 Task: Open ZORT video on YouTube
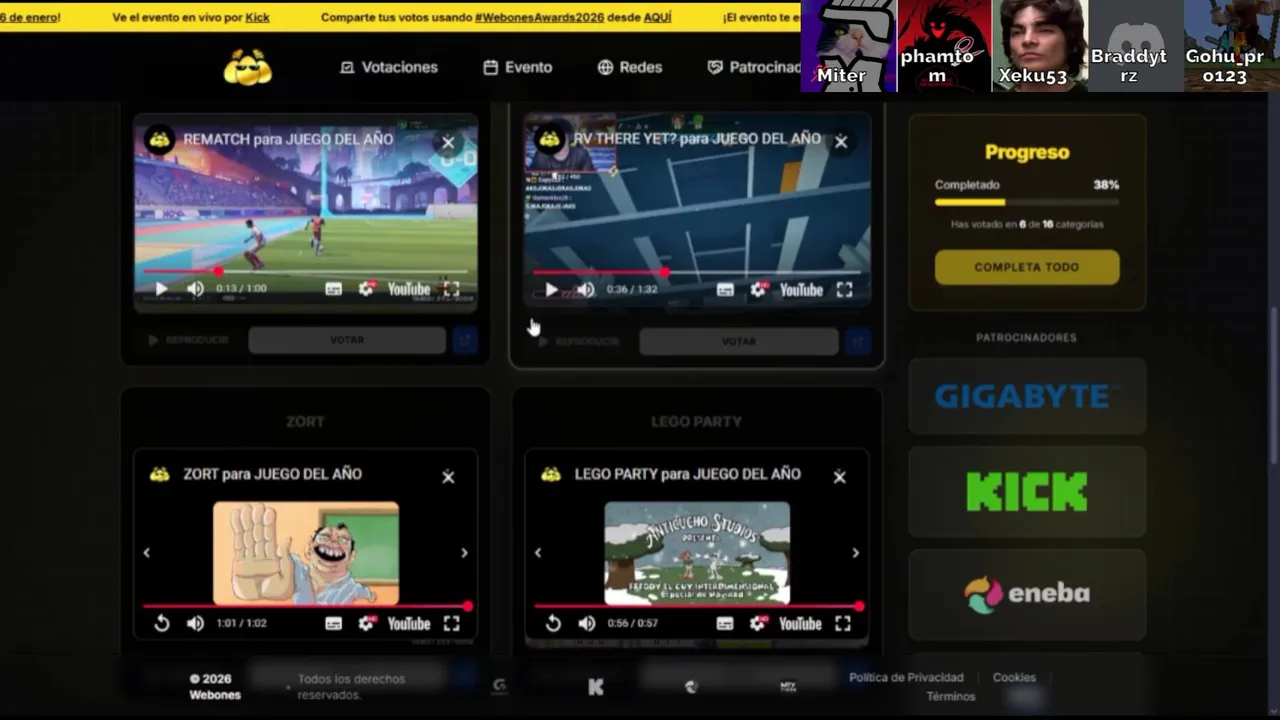[409, 623]
